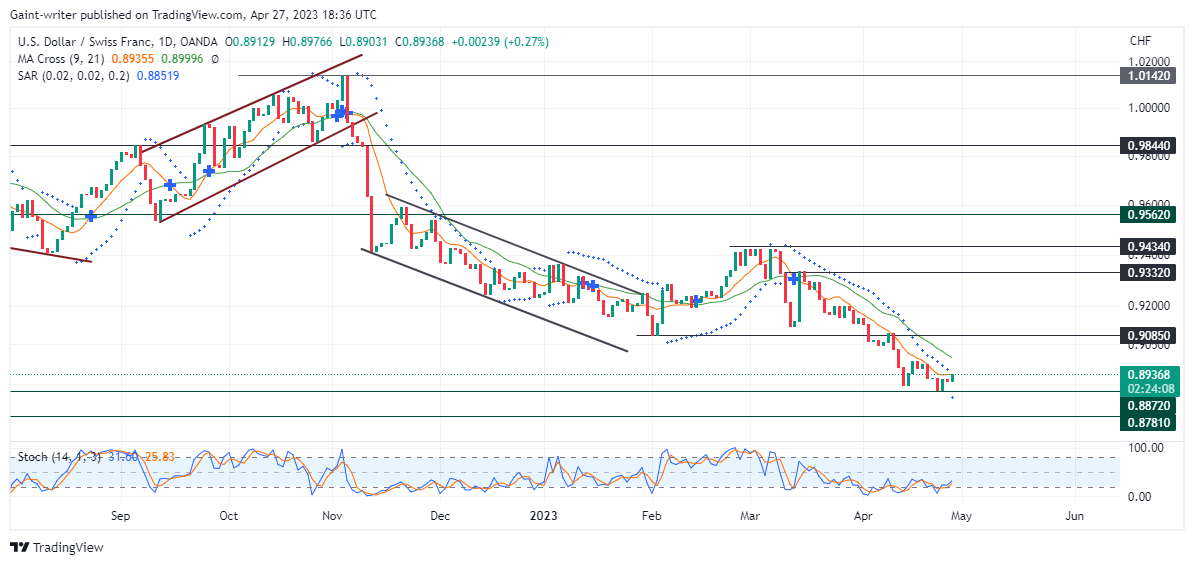Click the Mar label on time axis
Screen dimensions: 1194x565
click(749, 516)
